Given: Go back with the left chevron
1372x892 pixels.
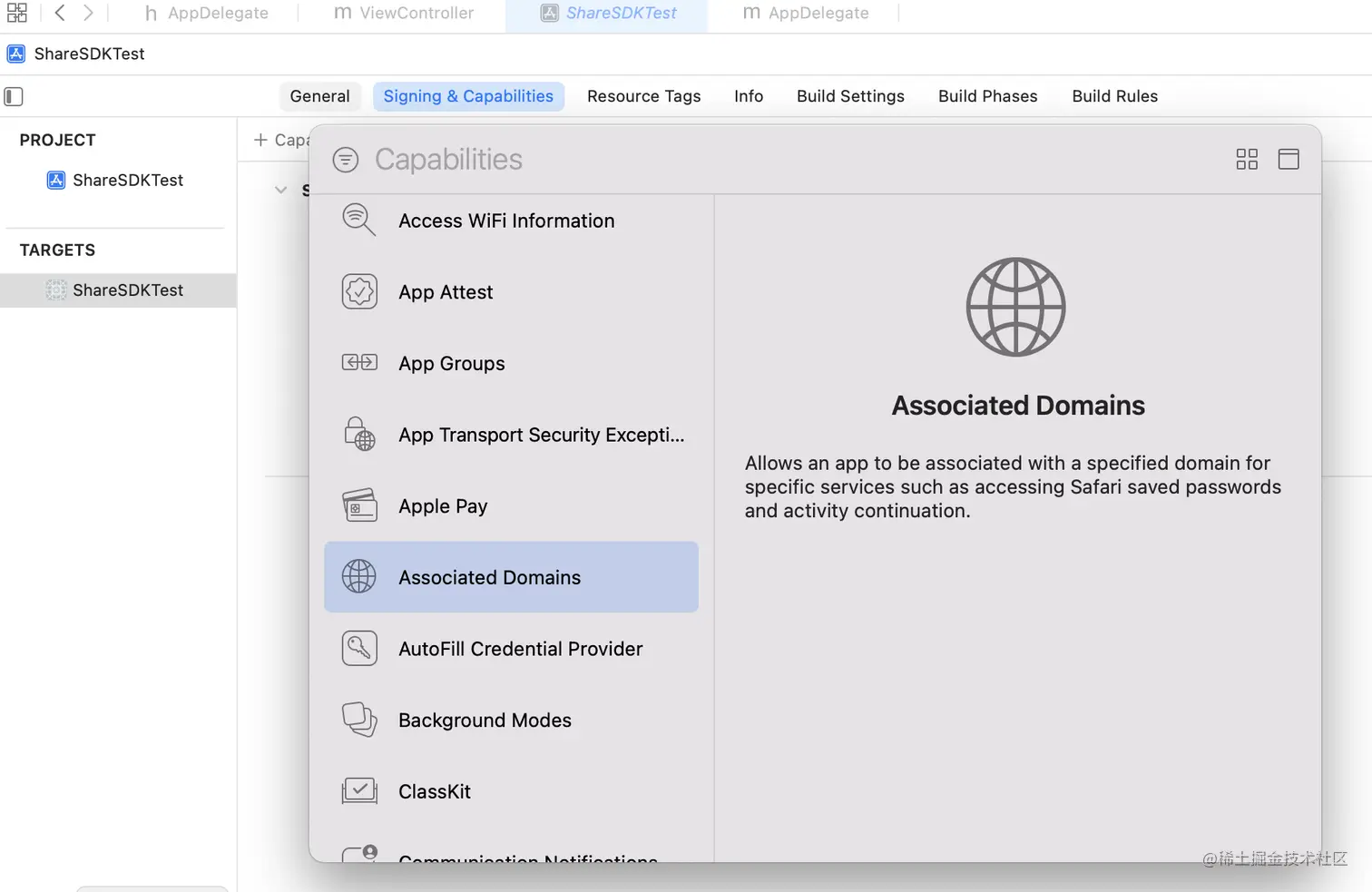Looking at the screenshot, I should 60,13.
